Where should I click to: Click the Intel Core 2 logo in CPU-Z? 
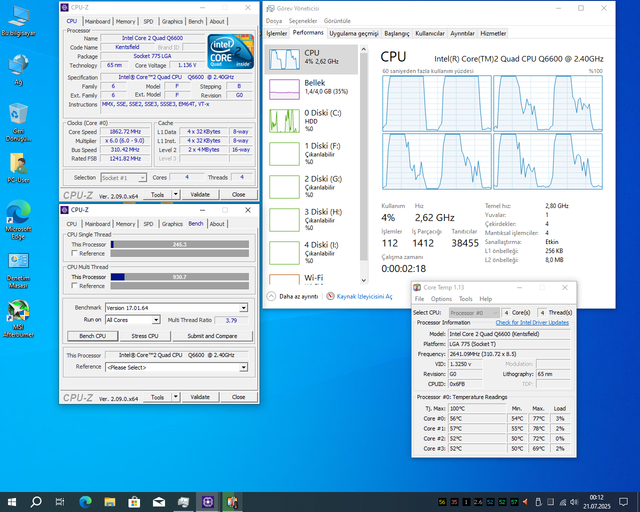[231, 51]
